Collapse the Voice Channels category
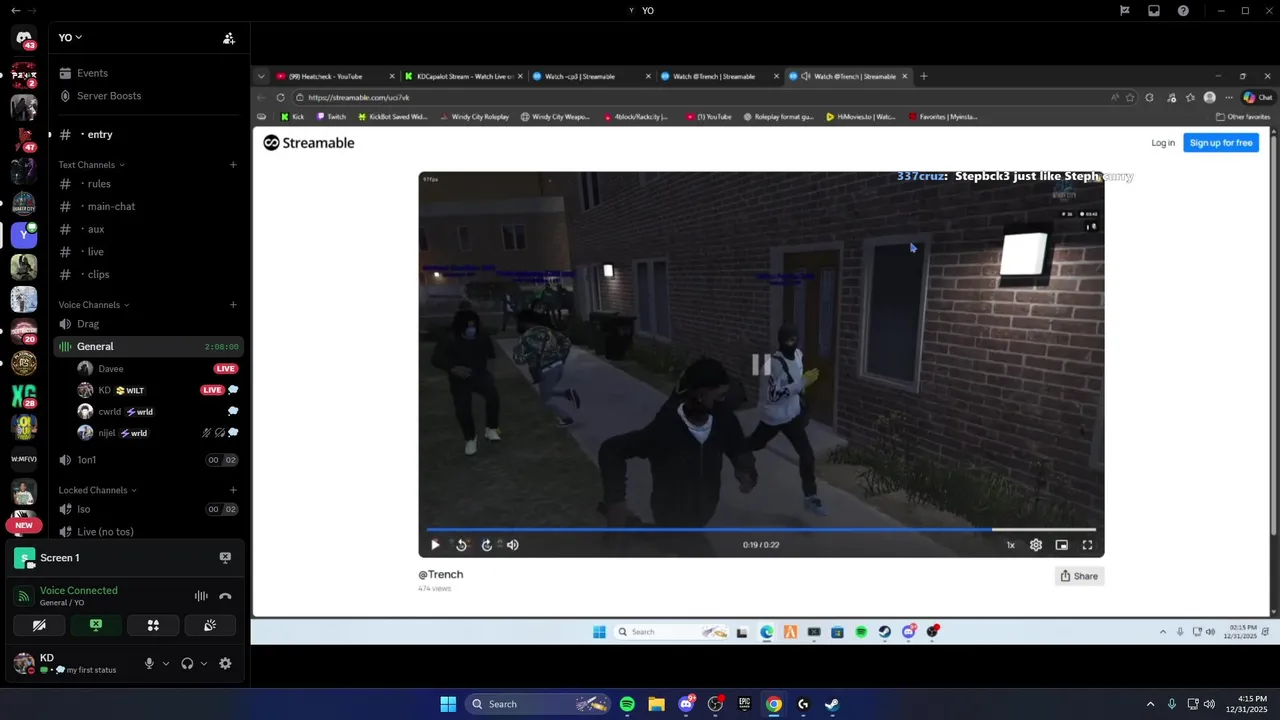The width and height of the screenshot is (1280, 720). tap(93, 305)
